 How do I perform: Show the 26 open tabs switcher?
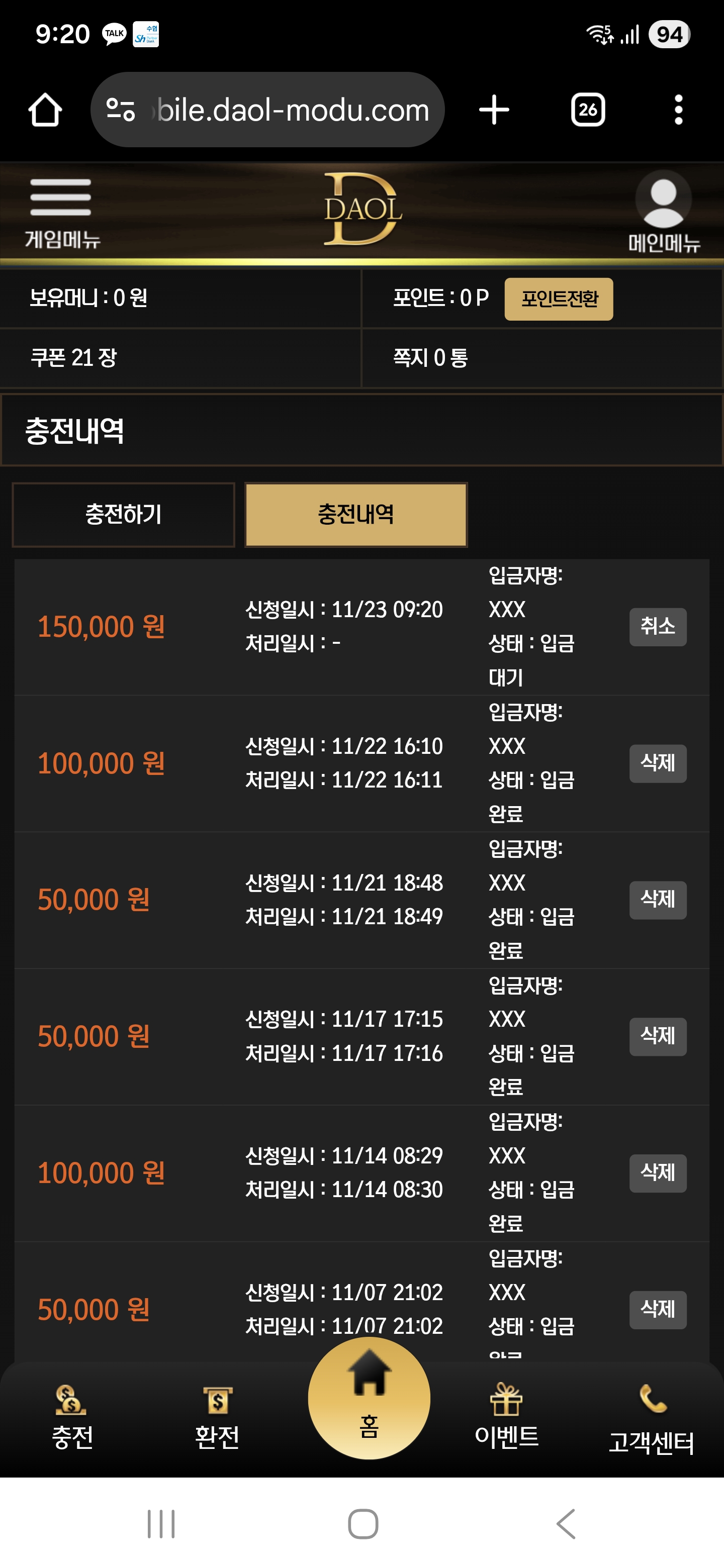point(588,110)
